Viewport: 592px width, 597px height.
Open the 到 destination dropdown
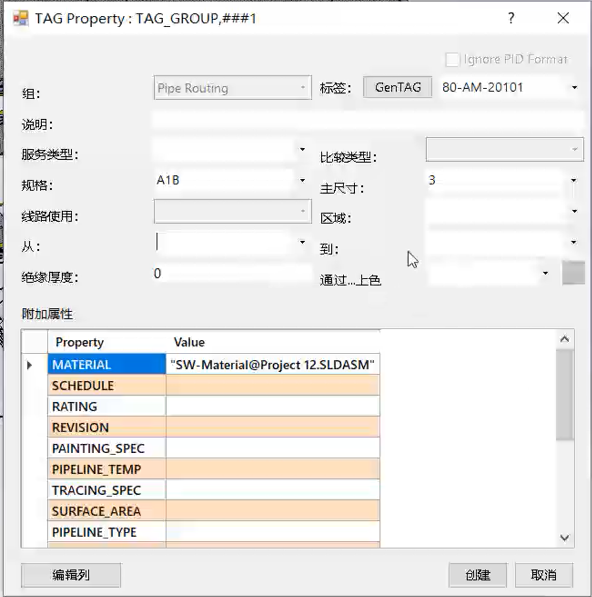tap(573, 242)
